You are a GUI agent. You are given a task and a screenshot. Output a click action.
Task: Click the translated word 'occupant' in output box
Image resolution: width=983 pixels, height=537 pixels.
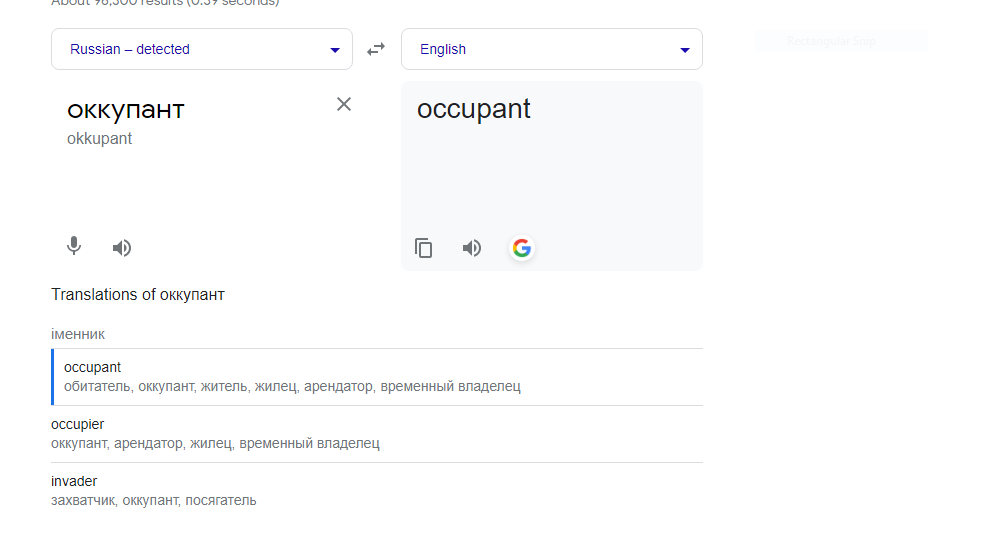(x=474, y=108)
